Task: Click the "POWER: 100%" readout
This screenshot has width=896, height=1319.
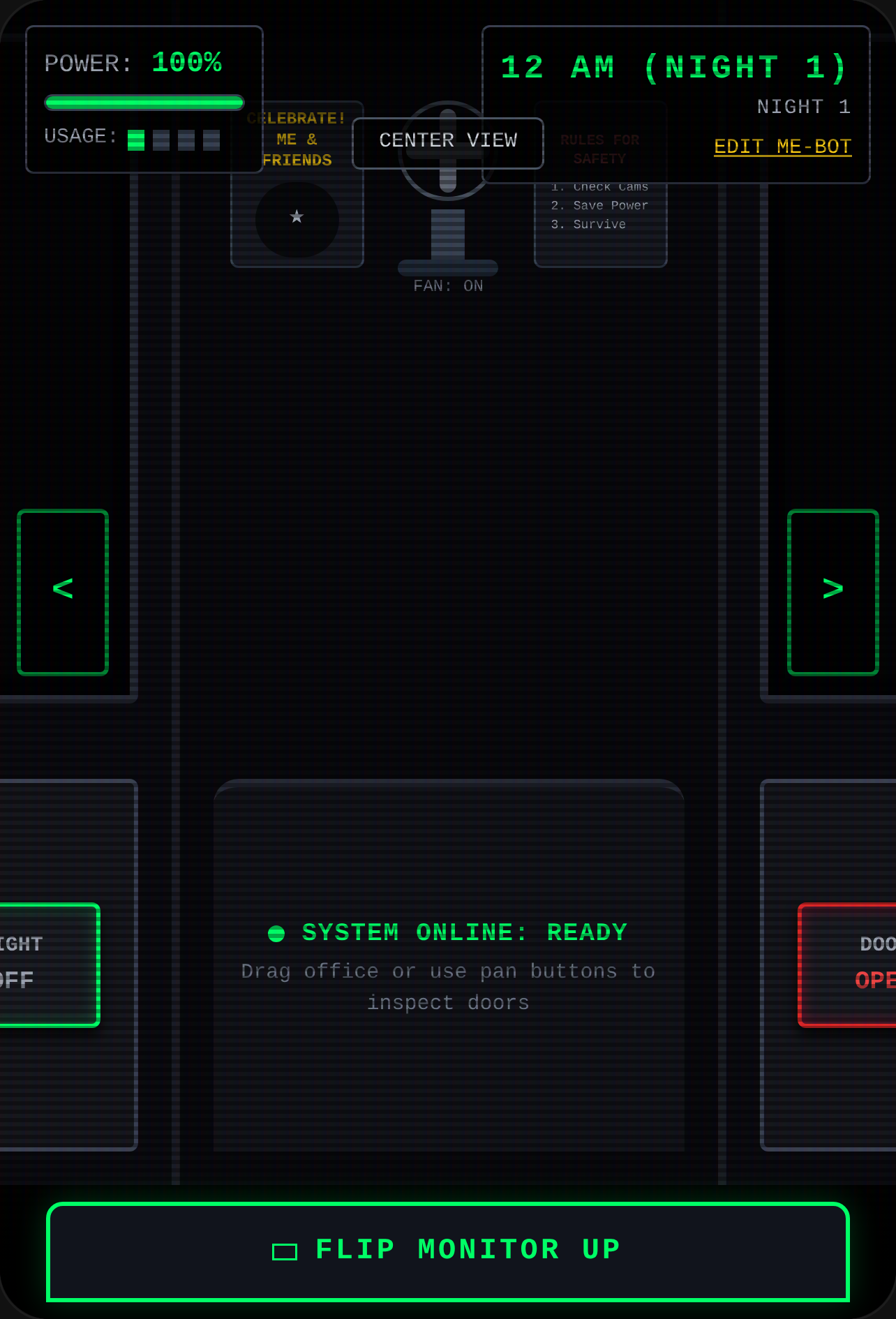Action: click(133, 63)
